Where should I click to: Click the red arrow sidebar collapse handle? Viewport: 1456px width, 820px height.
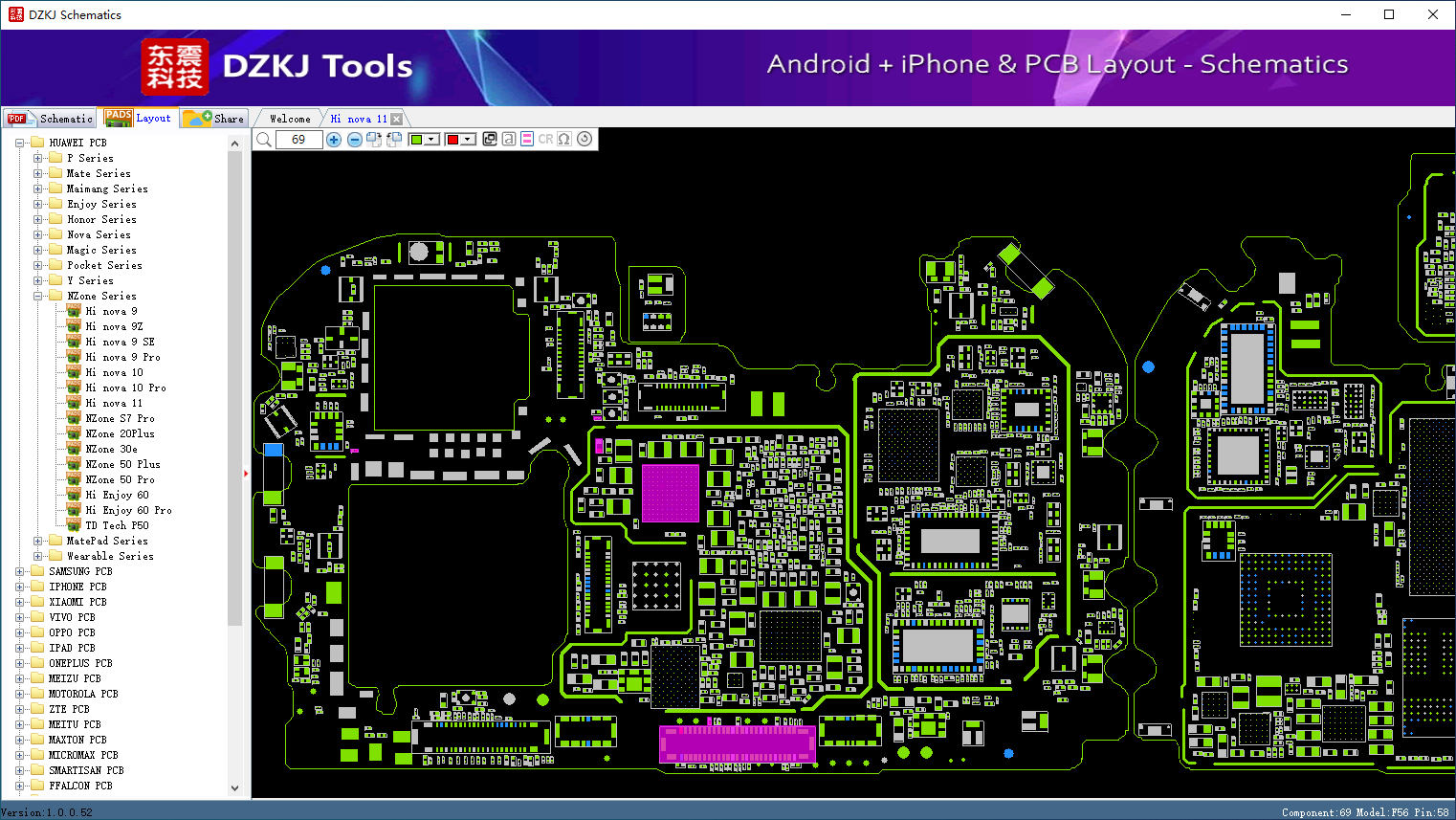246,473
